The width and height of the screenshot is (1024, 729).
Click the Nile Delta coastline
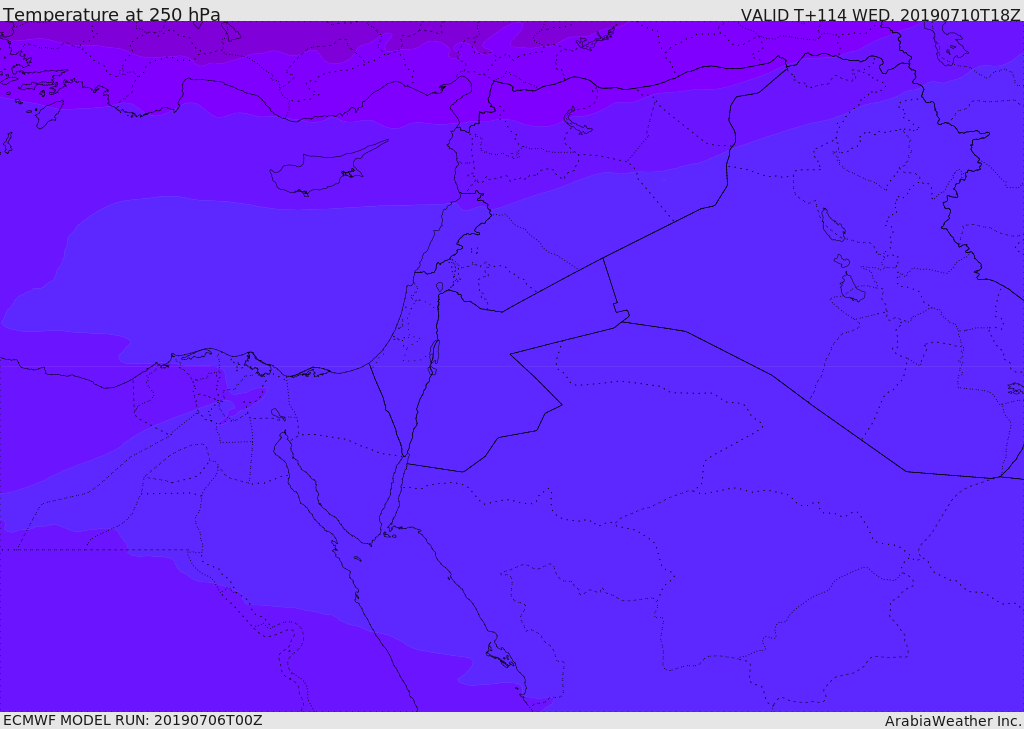(222, 359)
